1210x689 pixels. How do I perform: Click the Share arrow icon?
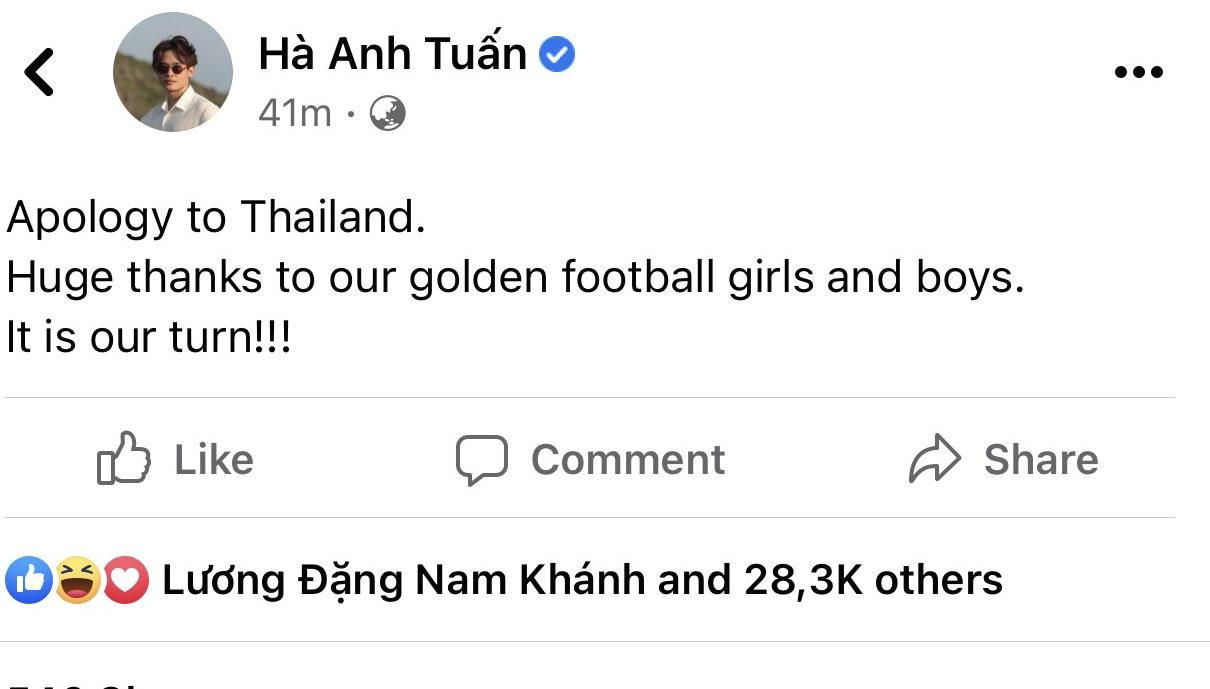[934, 459]
